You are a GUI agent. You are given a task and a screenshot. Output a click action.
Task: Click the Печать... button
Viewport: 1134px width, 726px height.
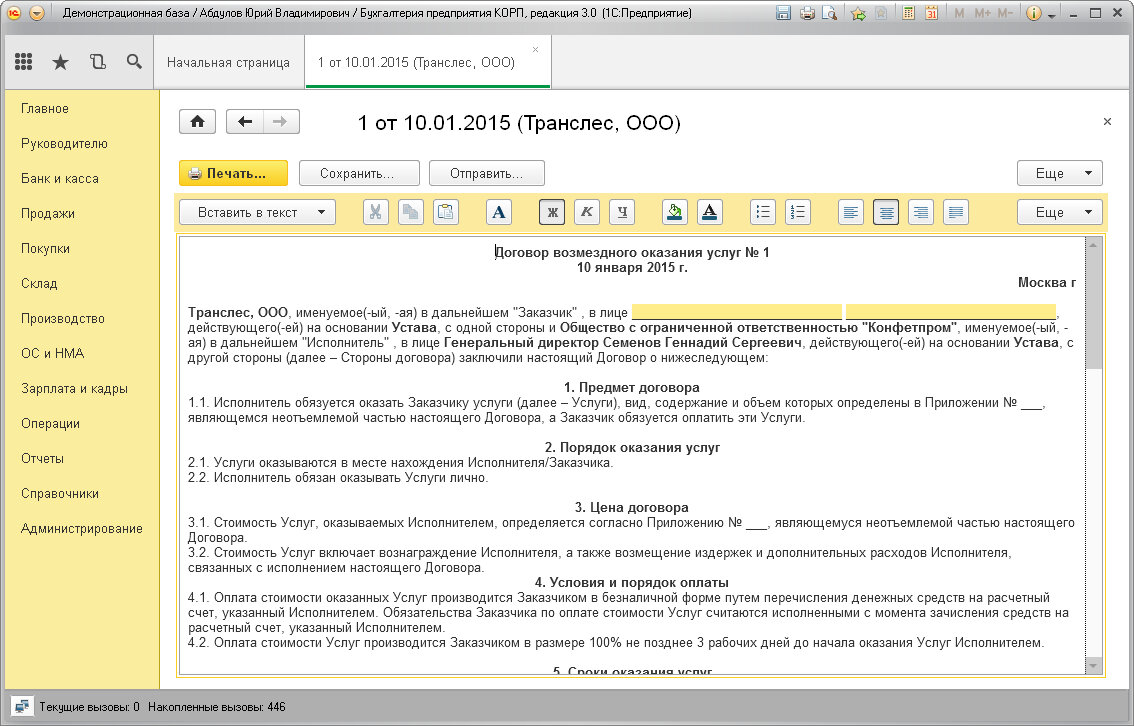click(234, 174)
